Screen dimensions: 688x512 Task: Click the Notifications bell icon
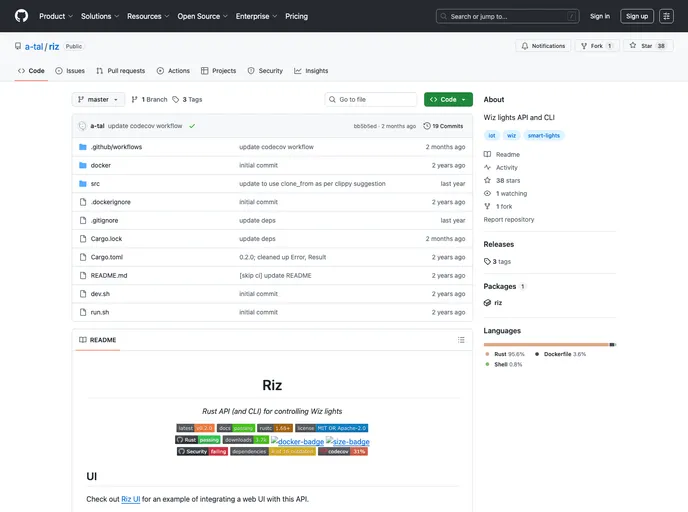pyautogui.click(x=525, y=46)
